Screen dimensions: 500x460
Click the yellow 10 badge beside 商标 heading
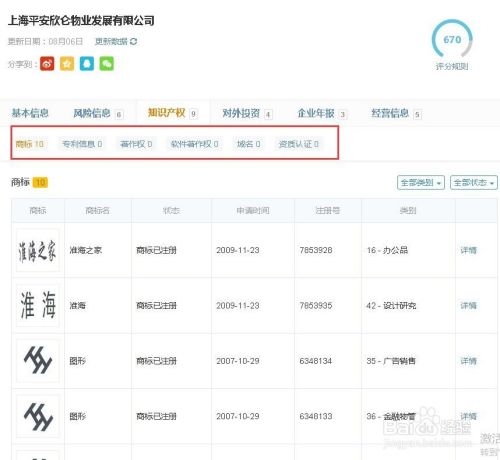(x=40, y=182)
